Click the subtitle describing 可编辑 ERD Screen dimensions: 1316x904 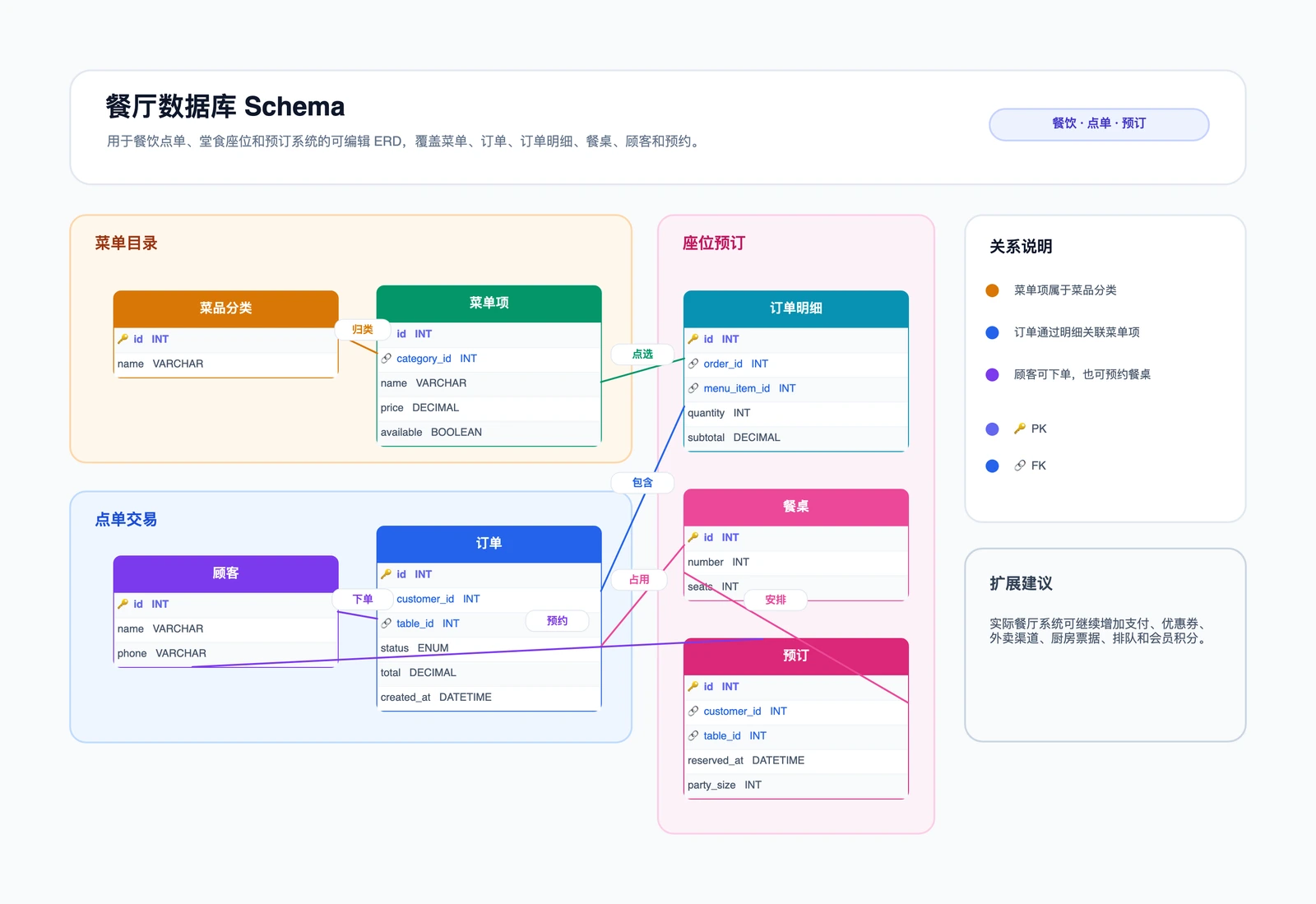[x=405, y=141]
